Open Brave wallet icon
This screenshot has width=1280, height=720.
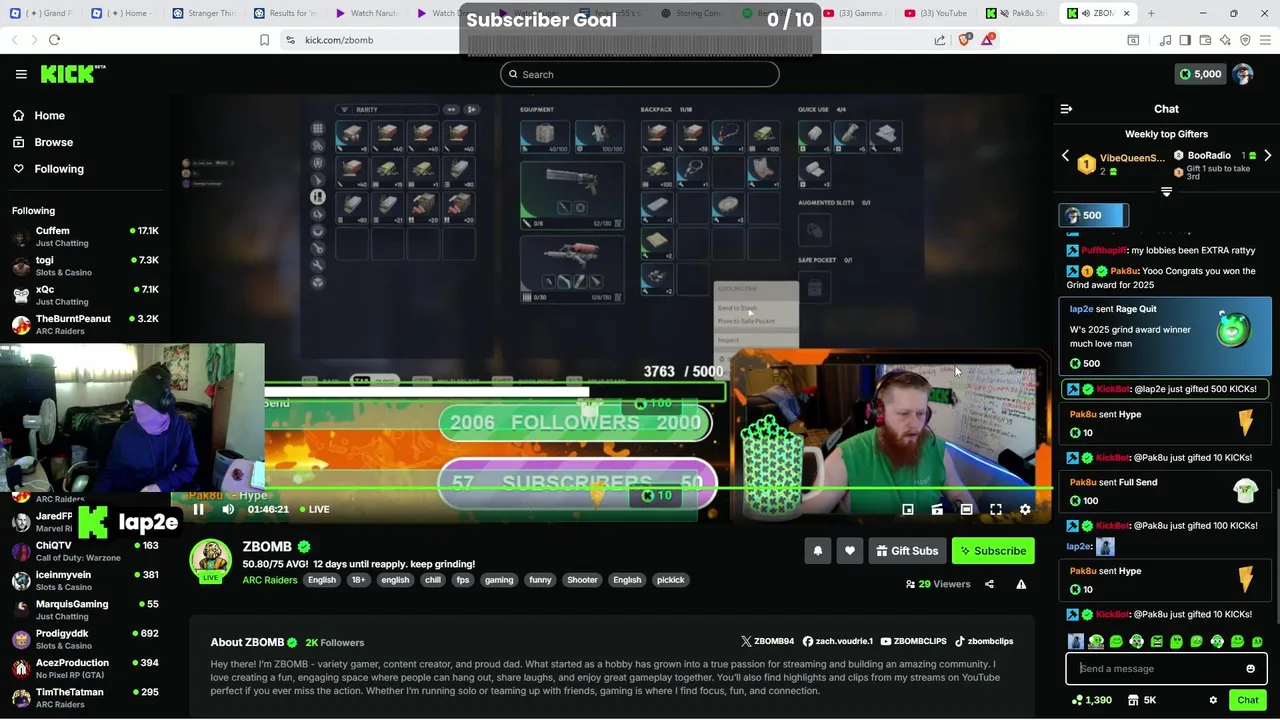tap(1205, 40)
